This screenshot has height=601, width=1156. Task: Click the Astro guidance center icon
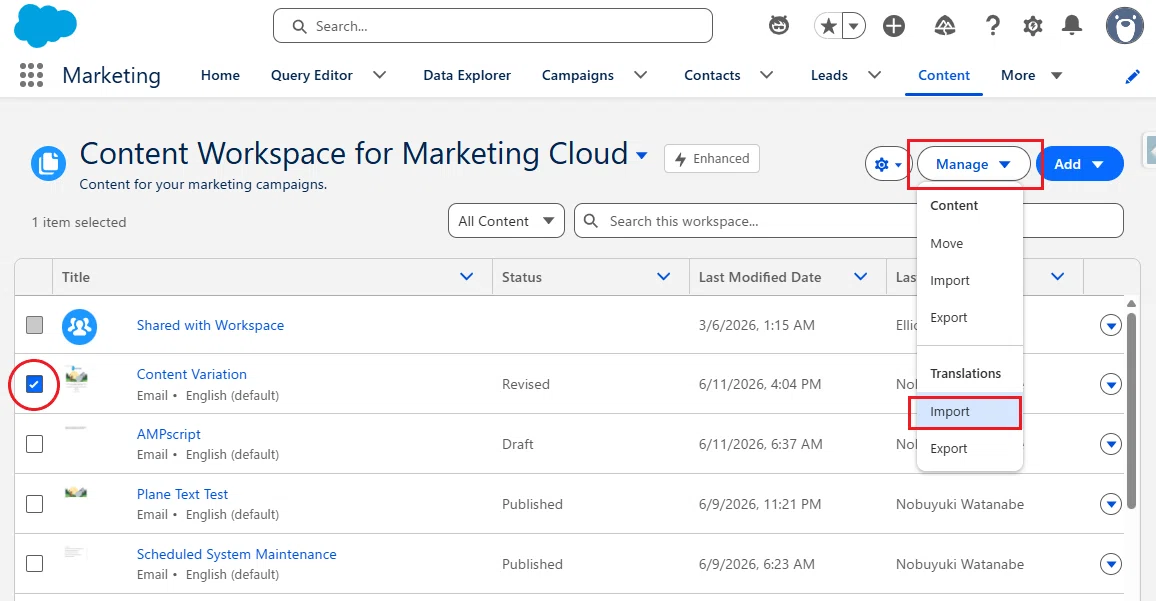click(x=779, y=26)
